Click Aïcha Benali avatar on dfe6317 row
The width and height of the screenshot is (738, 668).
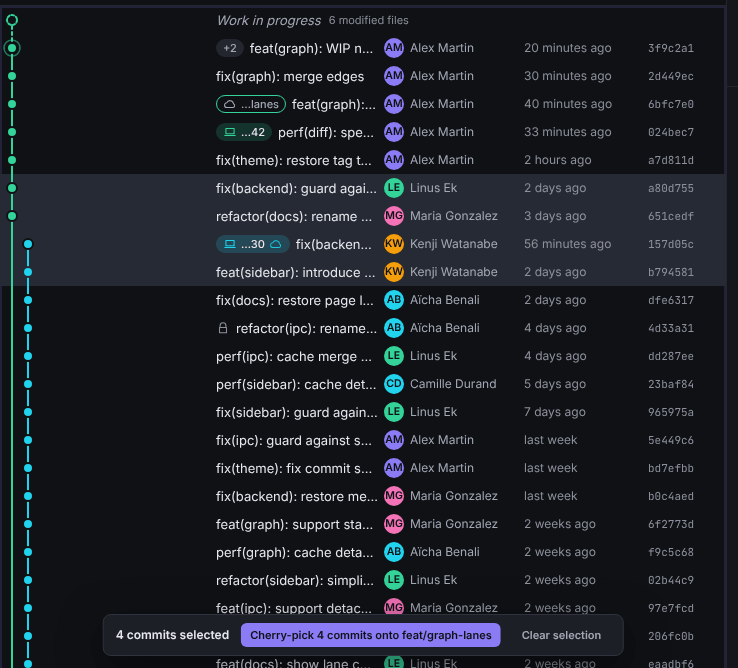pyautogui.click(x=394, y=300)
